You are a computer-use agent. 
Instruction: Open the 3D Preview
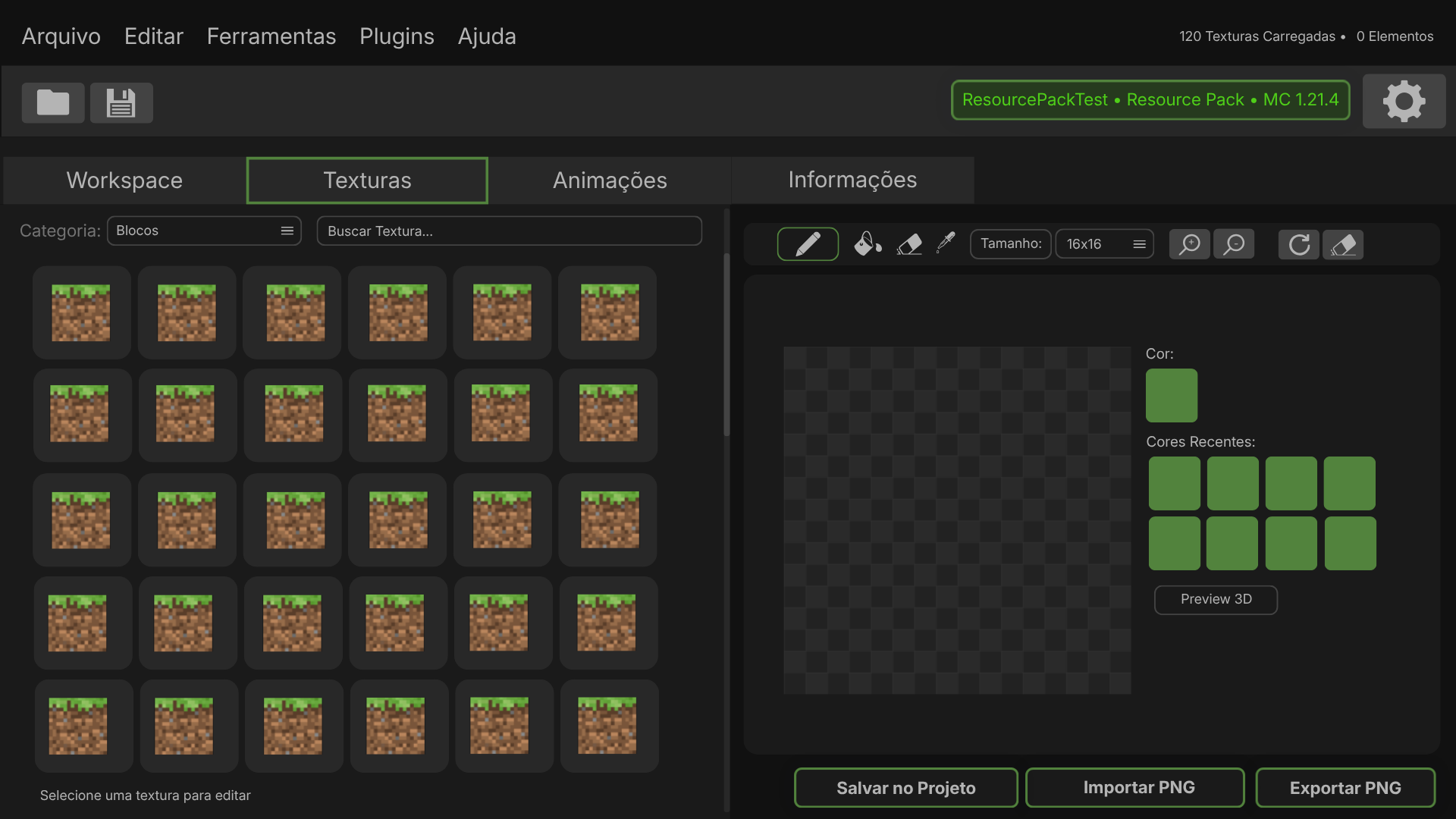click(x=1215, y=599)
